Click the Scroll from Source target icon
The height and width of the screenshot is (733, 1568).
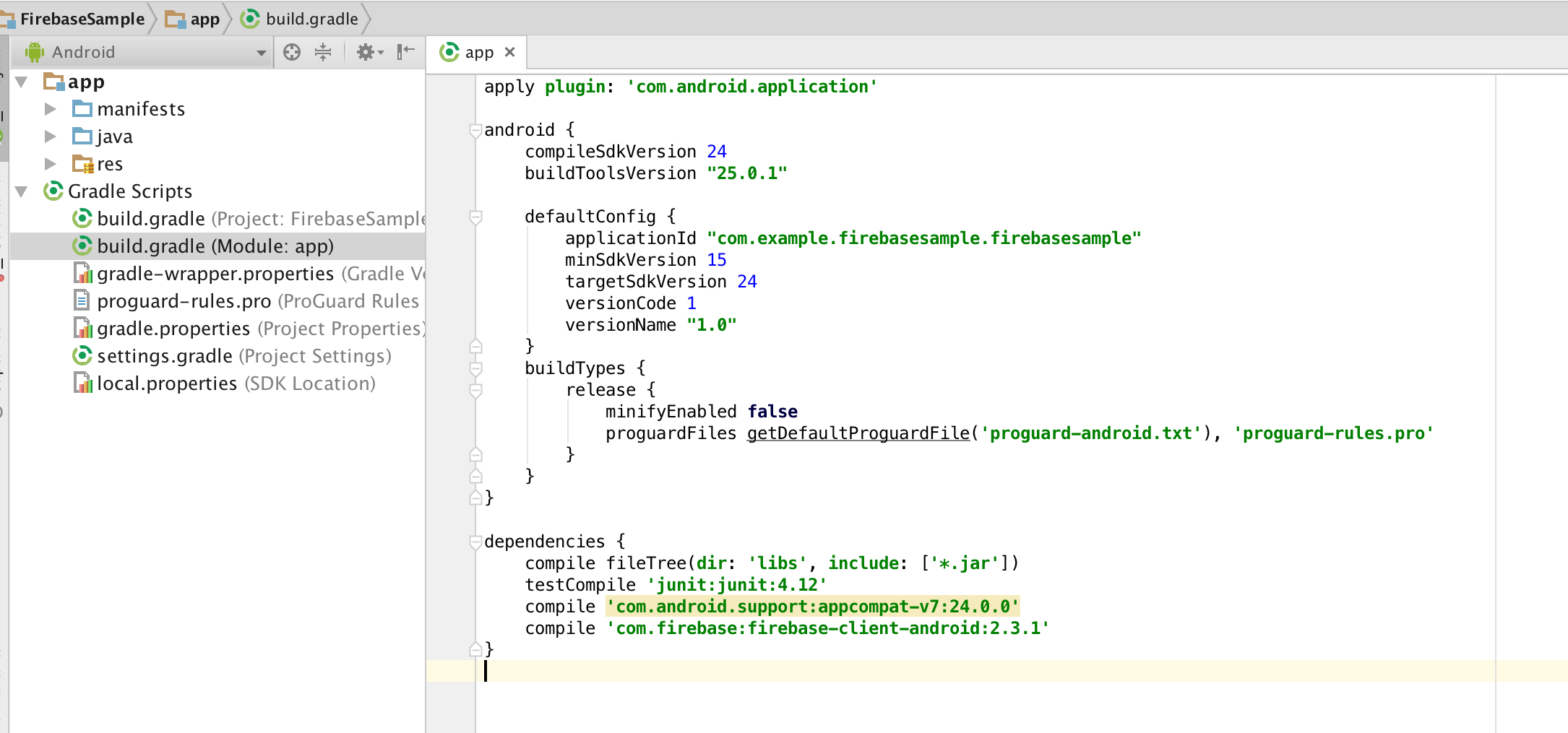pyautogui.click(x=292, y=52)
